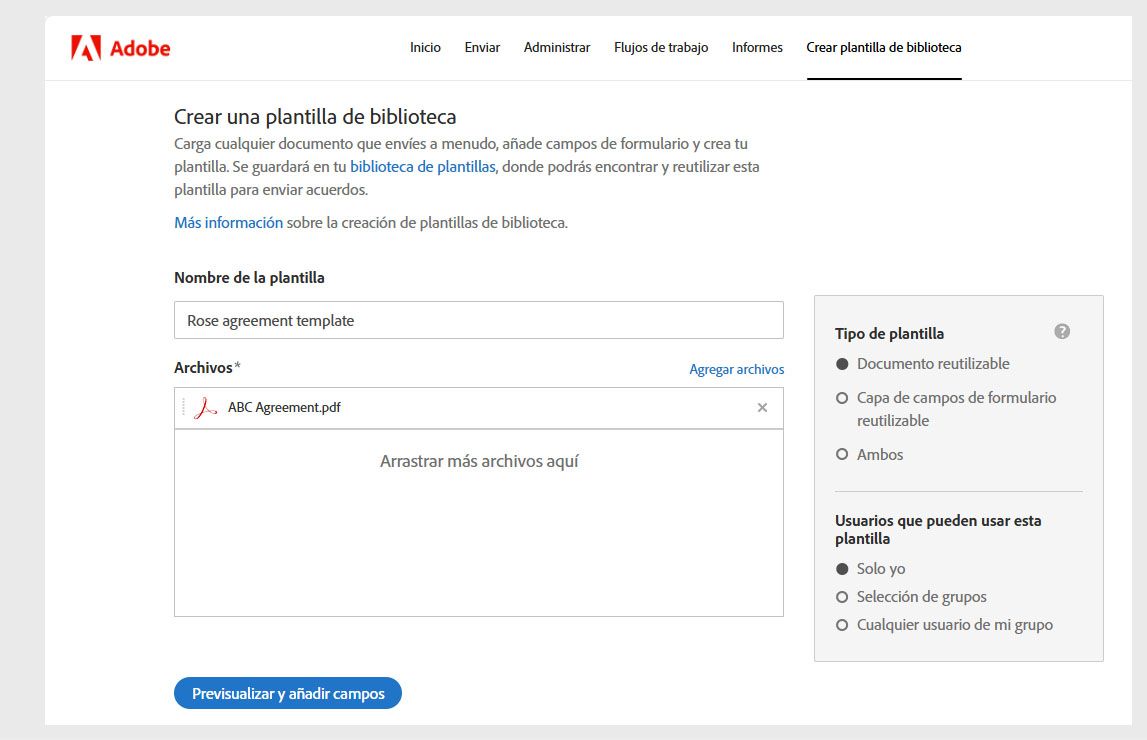Open the biblioteca de plantillas link
This screenshot has width=1147, height=740.
(420, 167)
